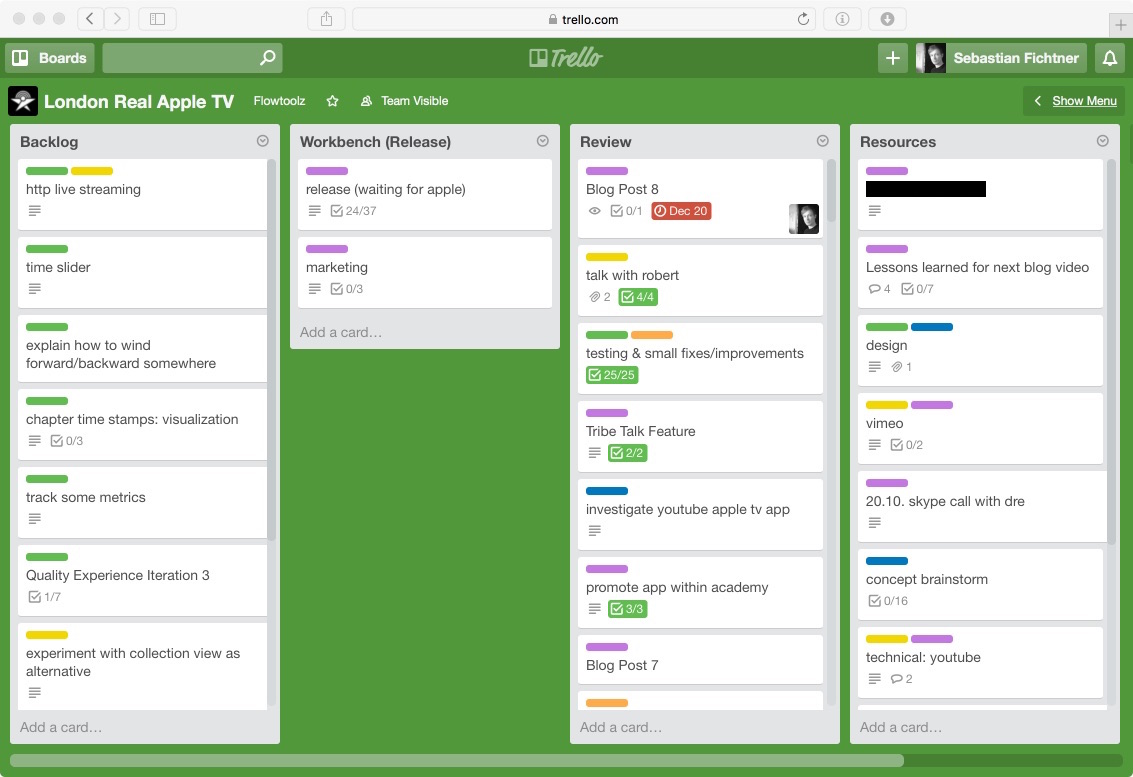The image size is (1133, 777).
Task: Click the search magnifier icon
Action: [267, 57]
